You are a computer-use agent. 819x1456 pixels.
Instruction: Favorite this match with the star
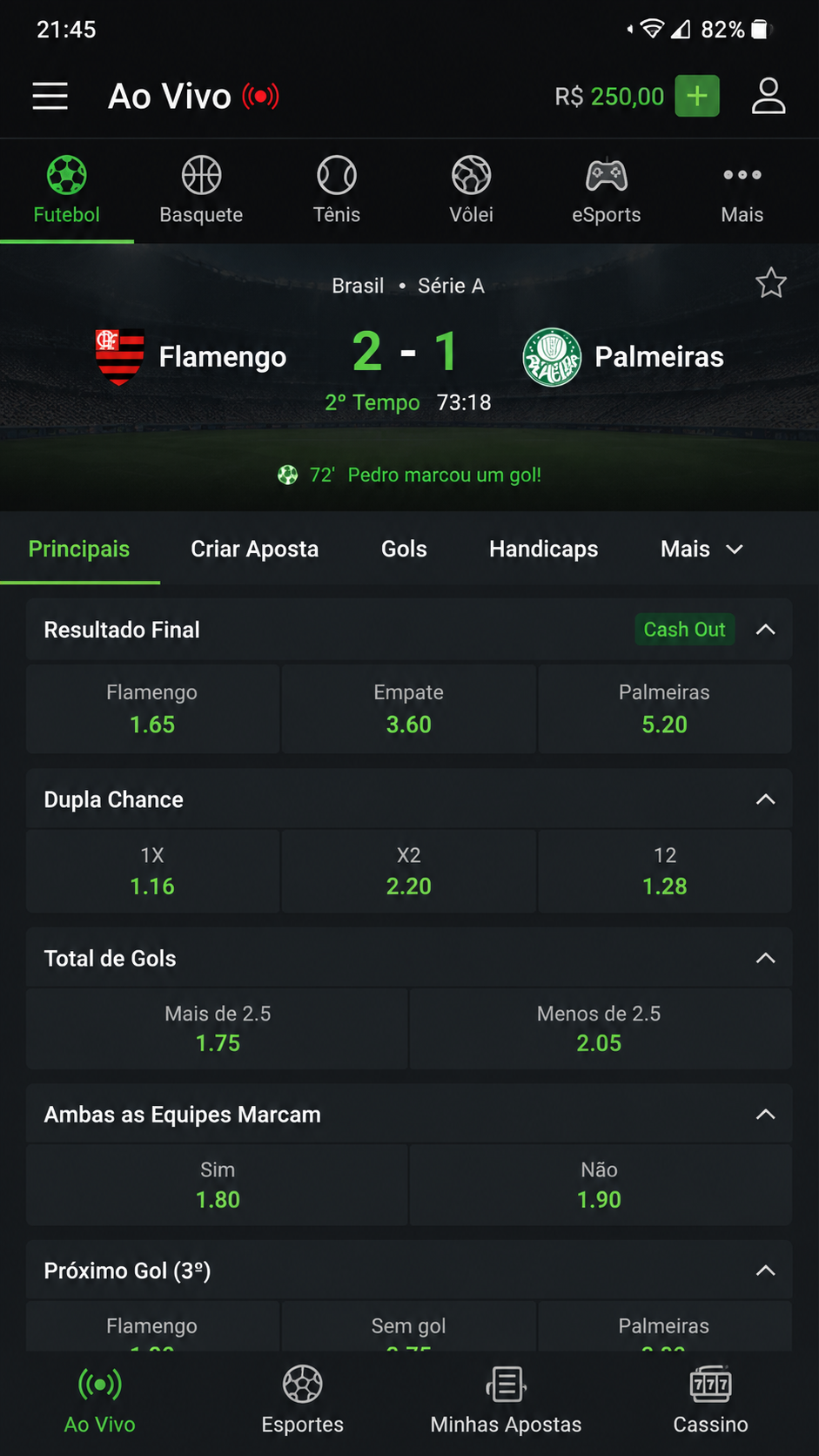[771, 283]
